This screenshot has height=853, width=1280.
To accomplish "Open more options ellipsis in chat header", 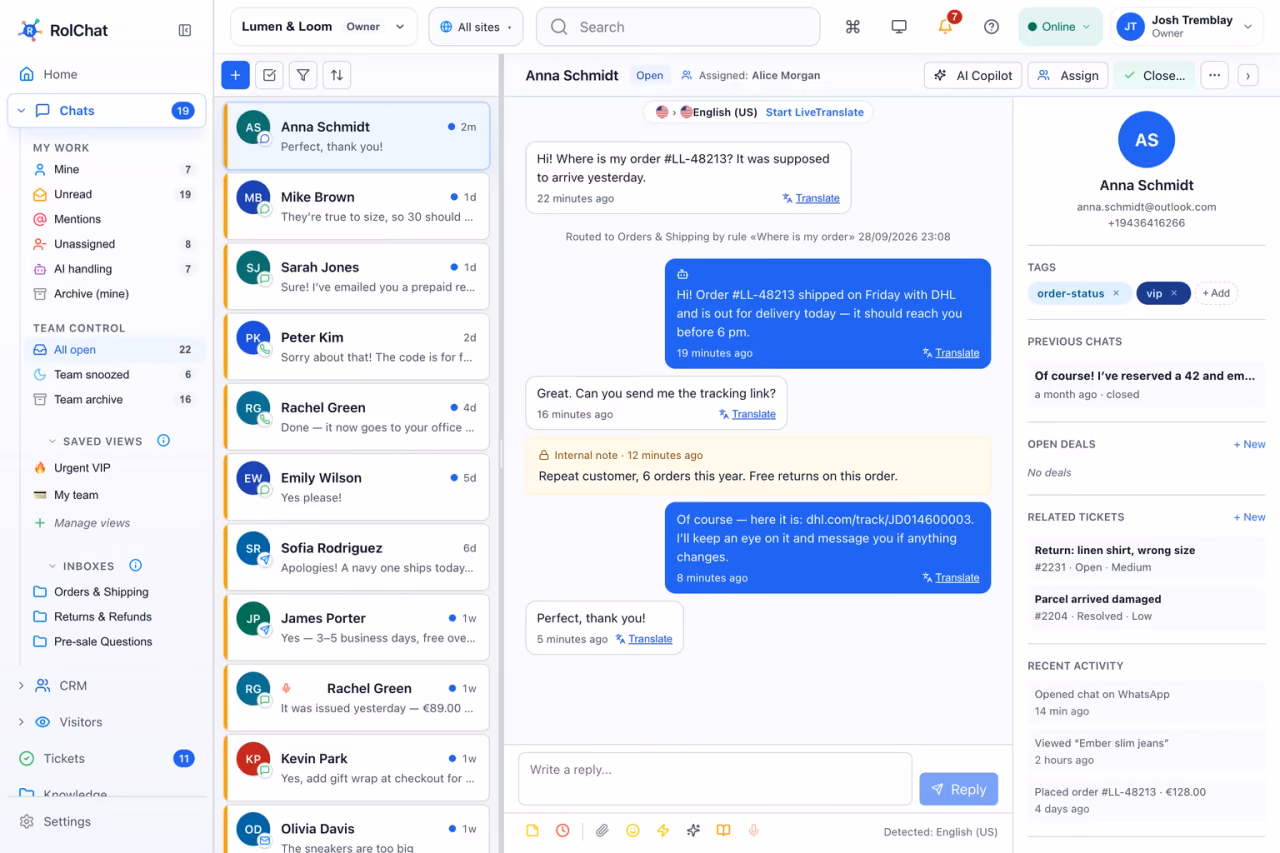I will point(1214,75).
